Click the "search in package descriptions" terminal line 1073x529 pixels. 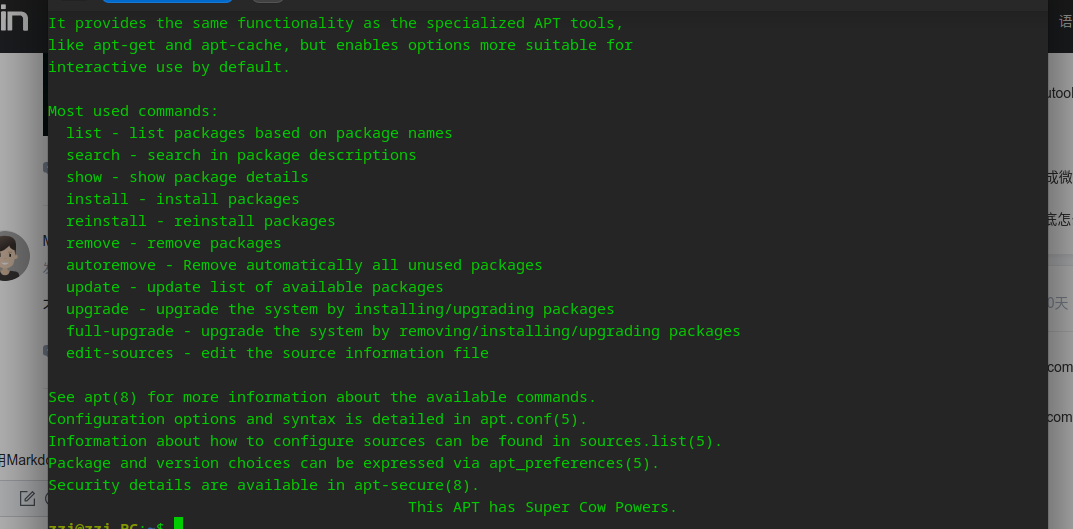(x=241, y=155)
